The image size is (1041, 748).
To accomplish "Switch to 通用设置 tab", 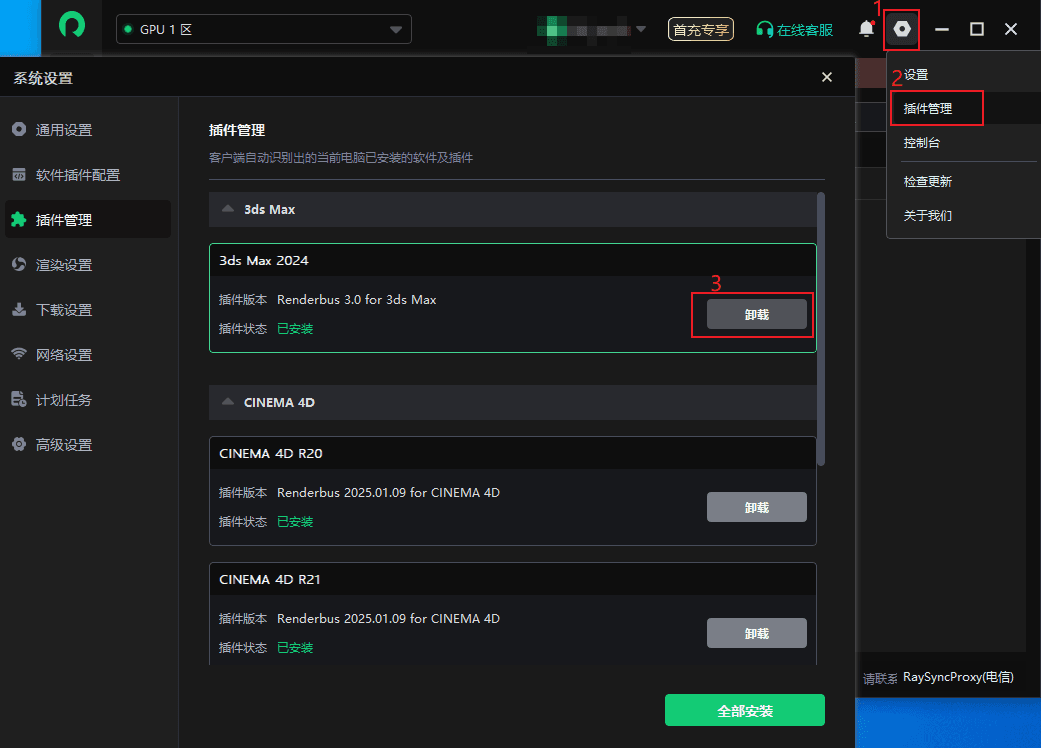I will 88,129.
